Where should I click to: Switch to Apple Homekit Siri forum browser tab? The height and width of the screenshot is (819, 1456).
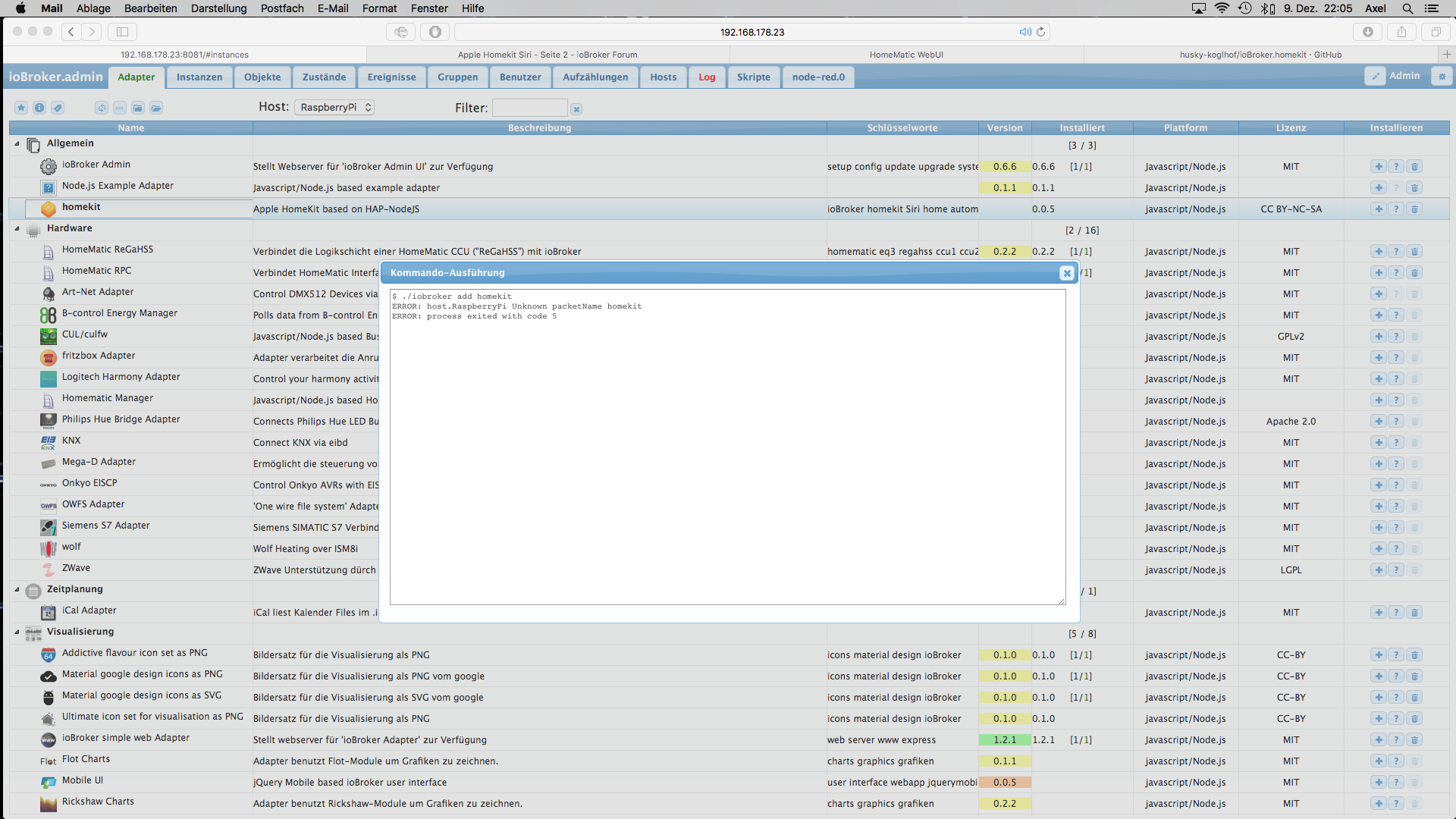coord(548,55)
